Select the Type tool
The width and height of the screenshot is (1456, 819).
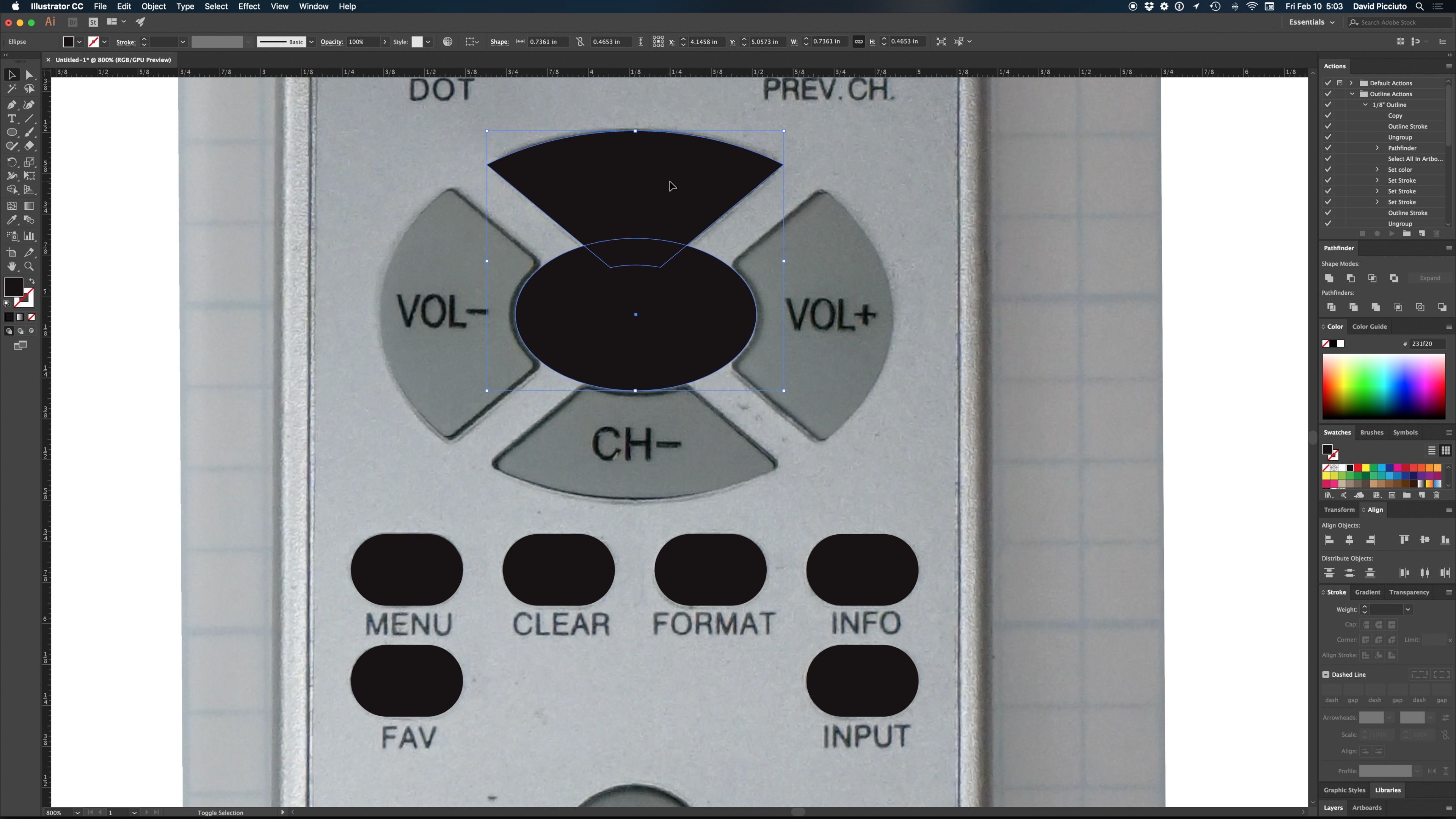coord(11,119)
